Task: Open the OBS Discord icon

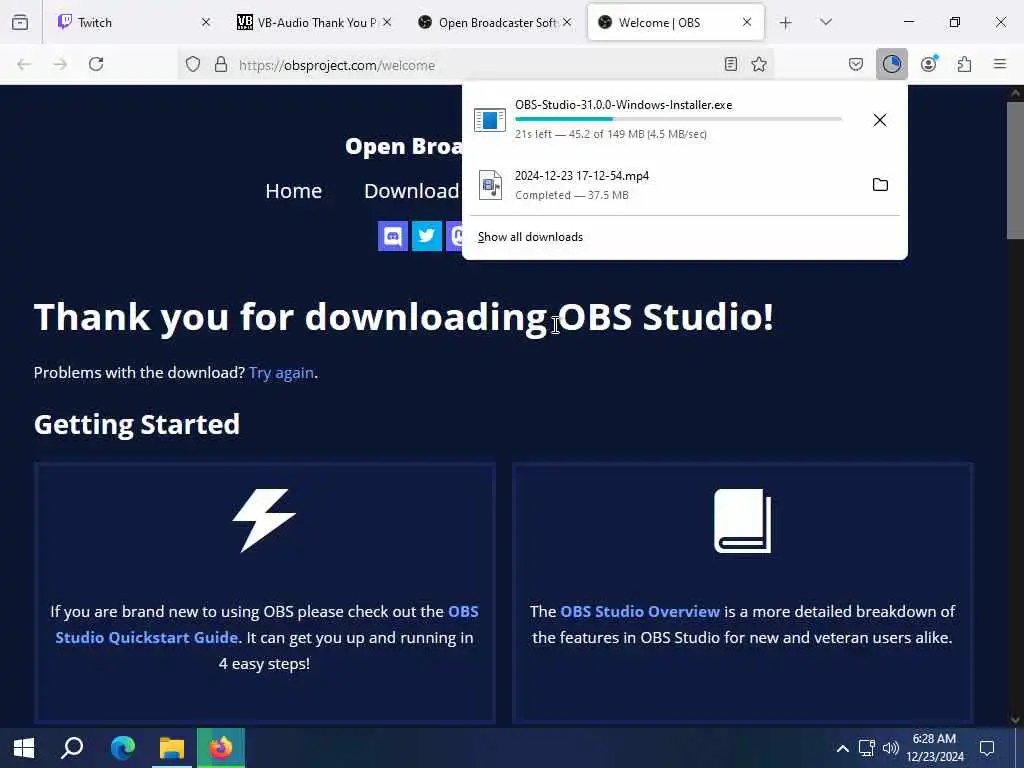Action: [x=393, y=236]
